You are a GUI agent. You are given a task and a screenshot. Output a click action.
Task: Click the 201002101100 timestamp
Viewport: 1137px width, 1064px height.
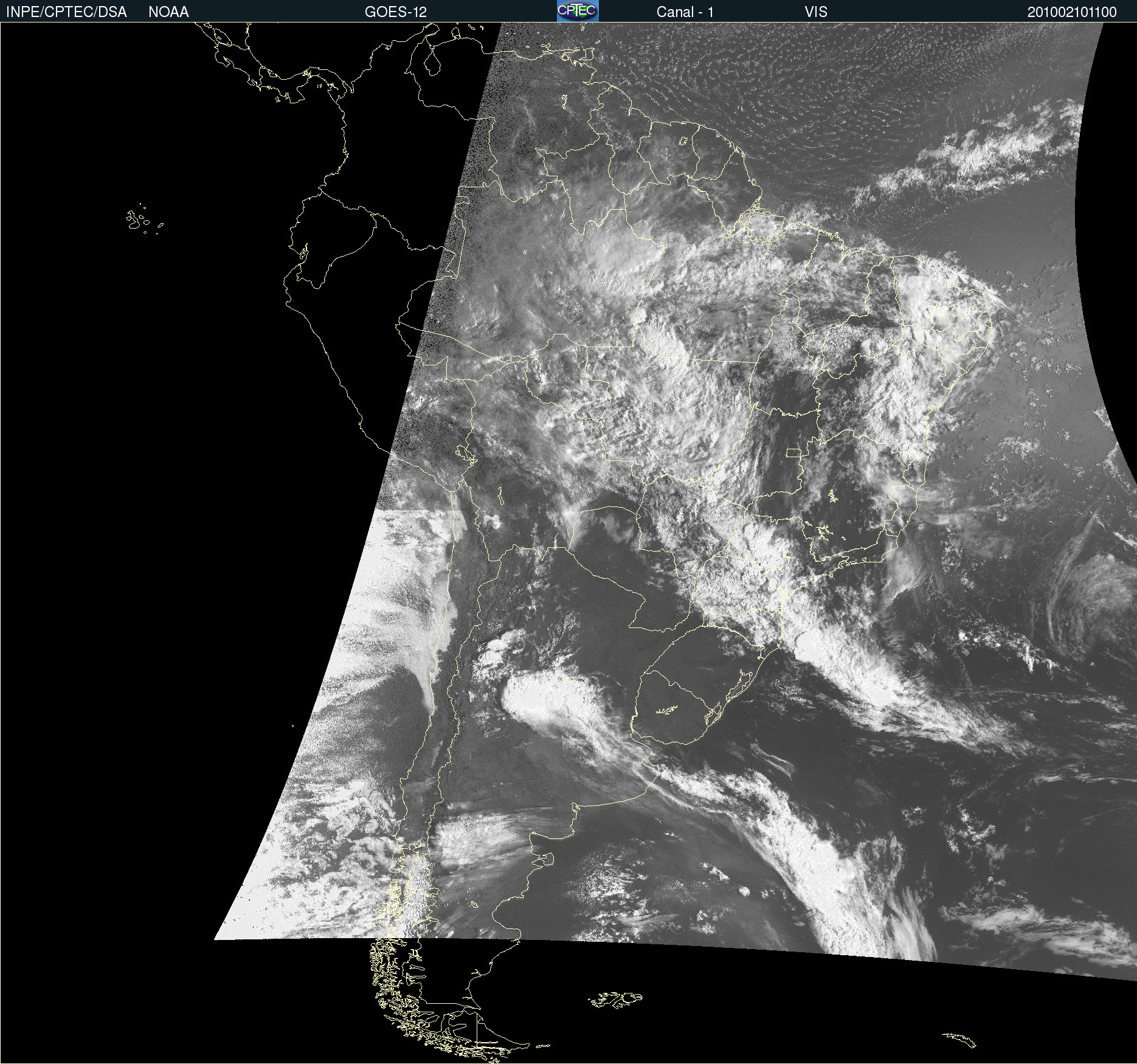tap(1072, 12)
